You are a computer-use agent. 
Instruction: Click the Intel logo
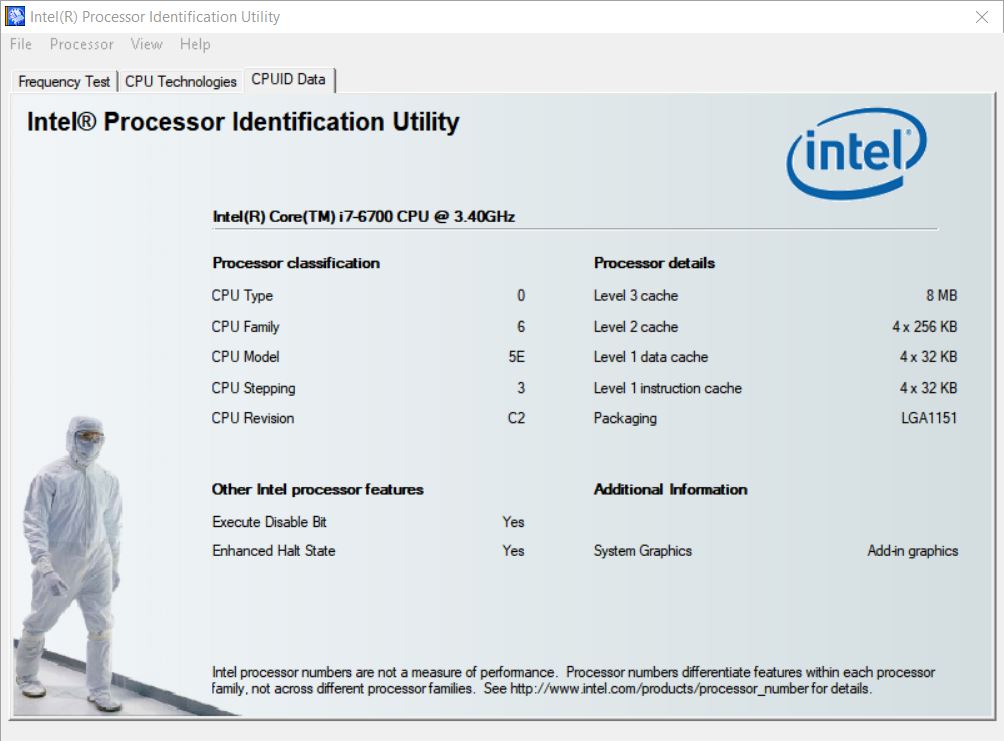(x=856, y=152)
